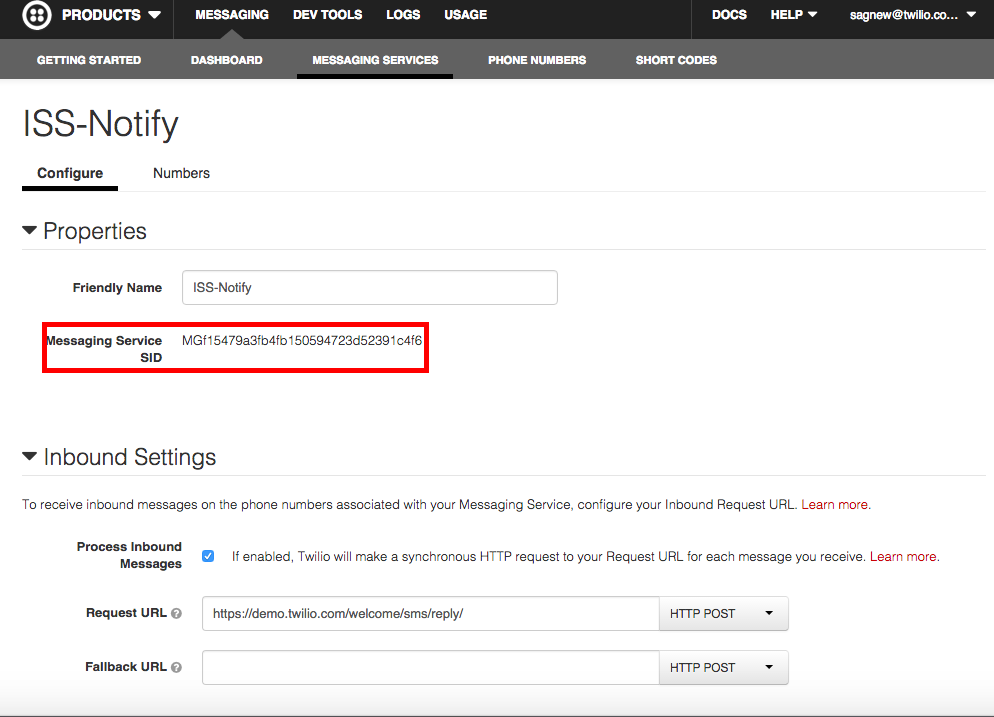The height and width of the screenshot is (717, 994).
Task: Uncheck Process Inbound Messages checkbox
Action: [208, 556]
